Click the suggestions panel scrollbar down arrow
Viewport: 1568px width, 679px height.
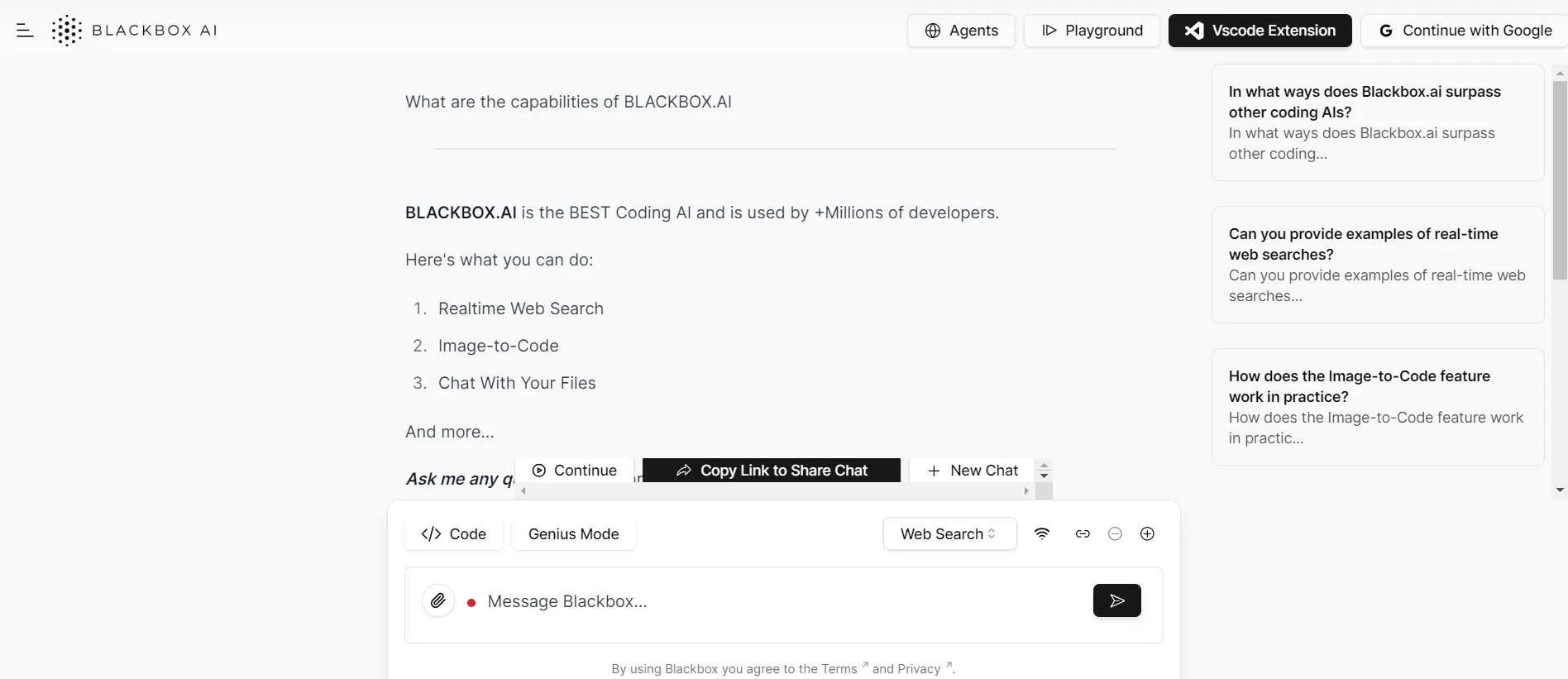pyautogui.click(x=1560, y=490)
